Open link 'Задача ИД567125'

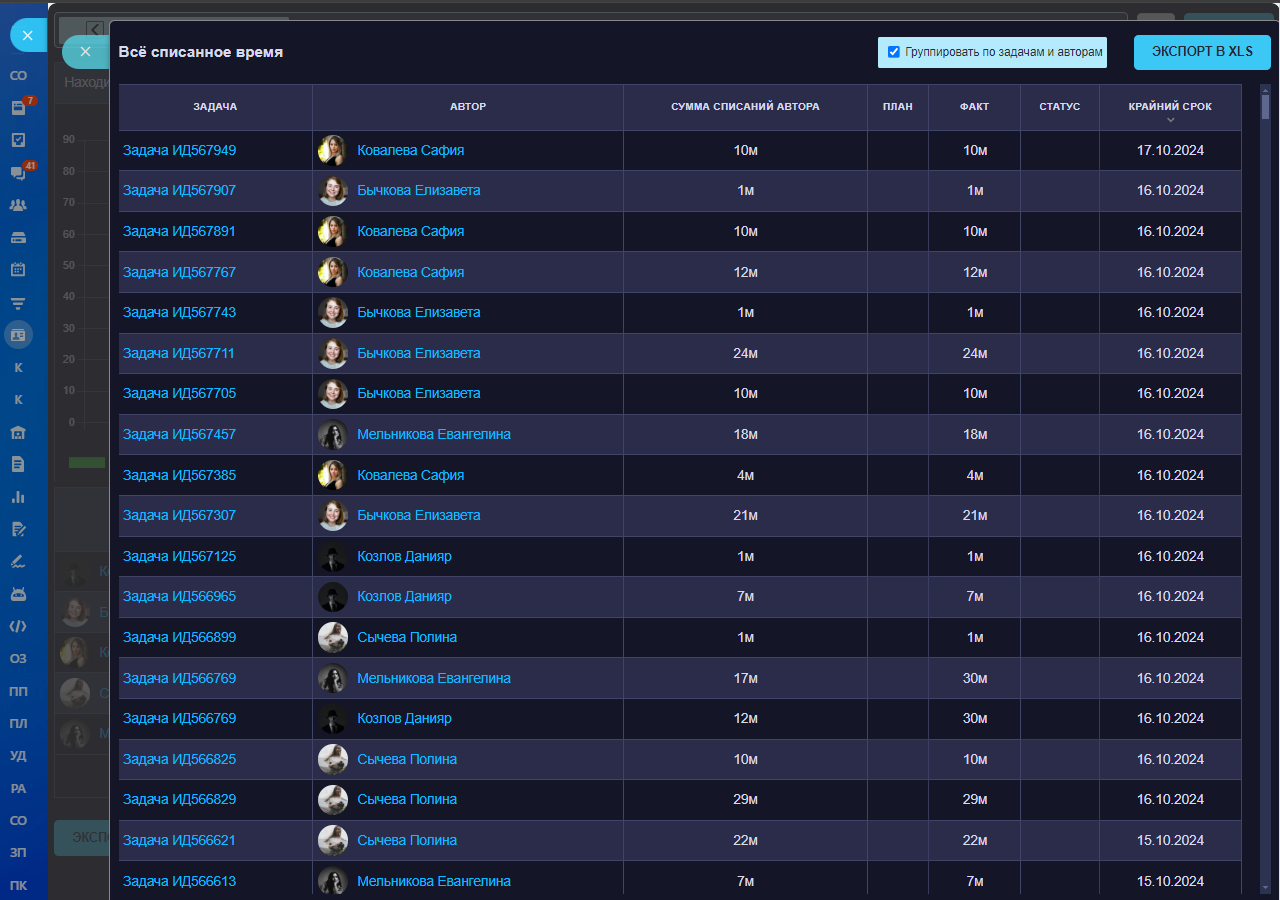(x=179, y=556)
